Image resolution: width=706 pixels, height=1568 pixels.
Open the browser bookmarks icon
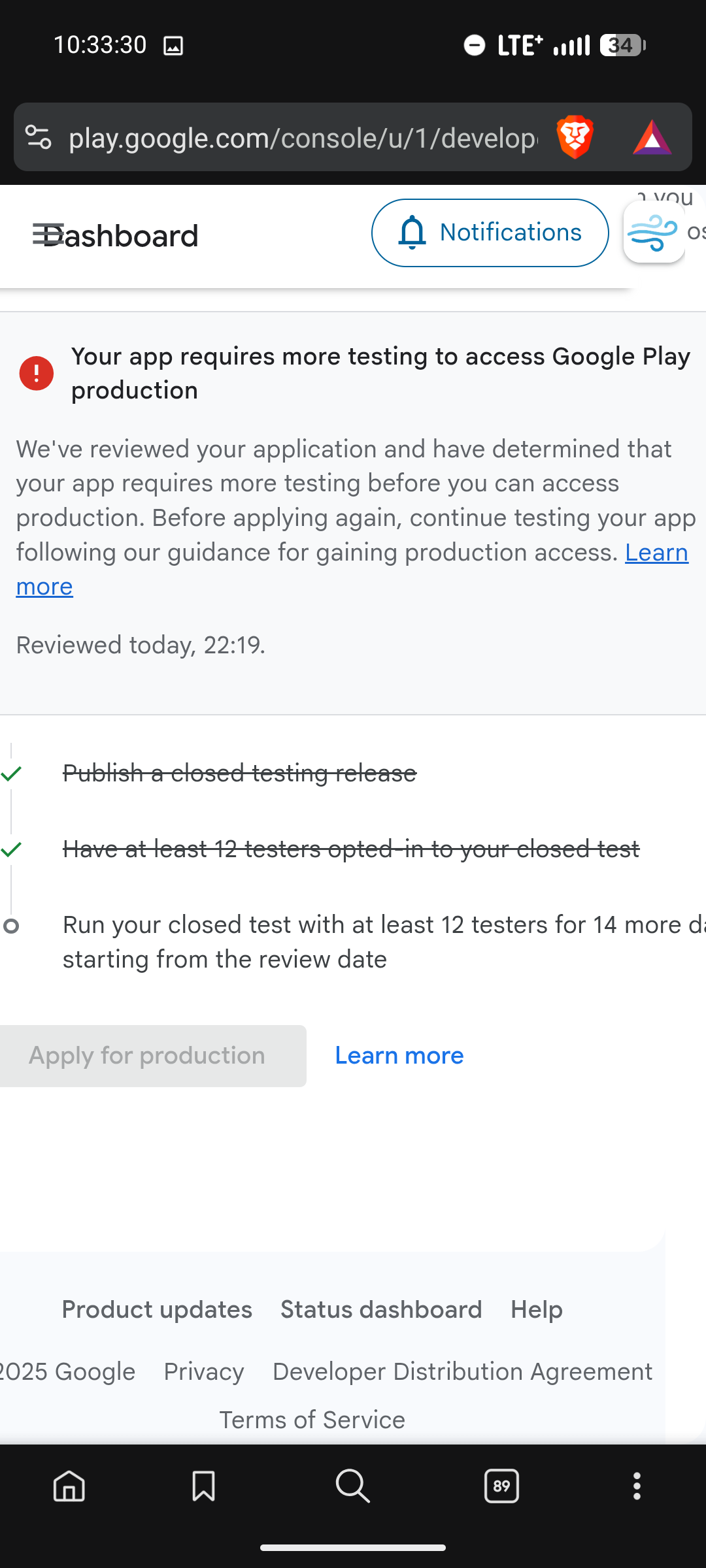coord(203,1486)
